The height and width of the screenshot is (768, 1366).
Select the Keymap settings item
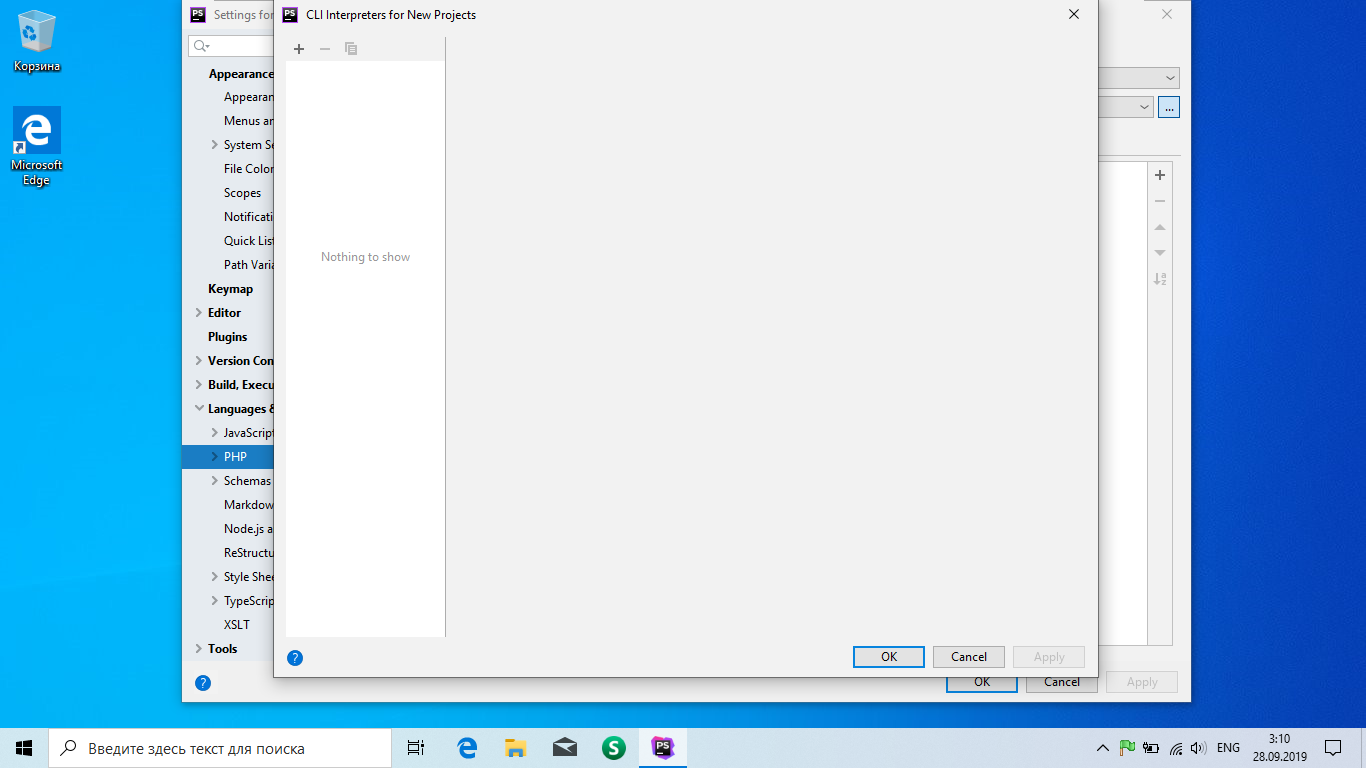[230, 289]
